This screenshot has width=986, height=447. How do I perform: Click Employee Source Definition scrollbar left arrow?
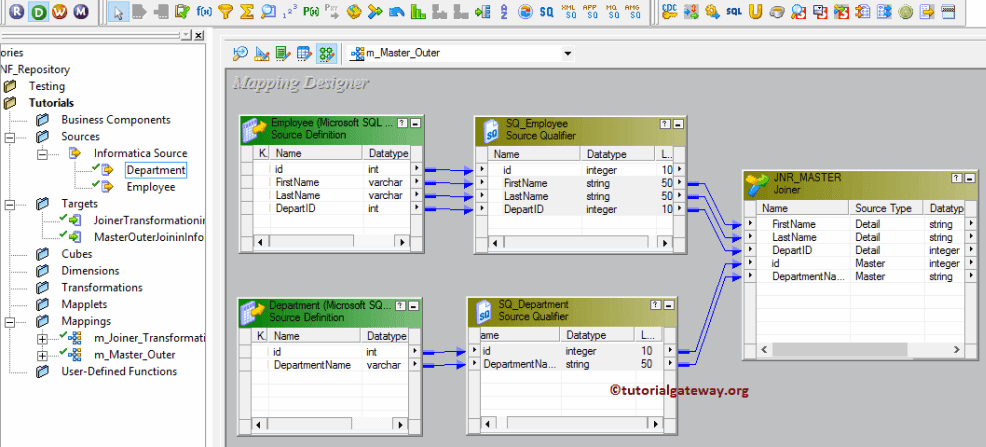tap(259, 241)
